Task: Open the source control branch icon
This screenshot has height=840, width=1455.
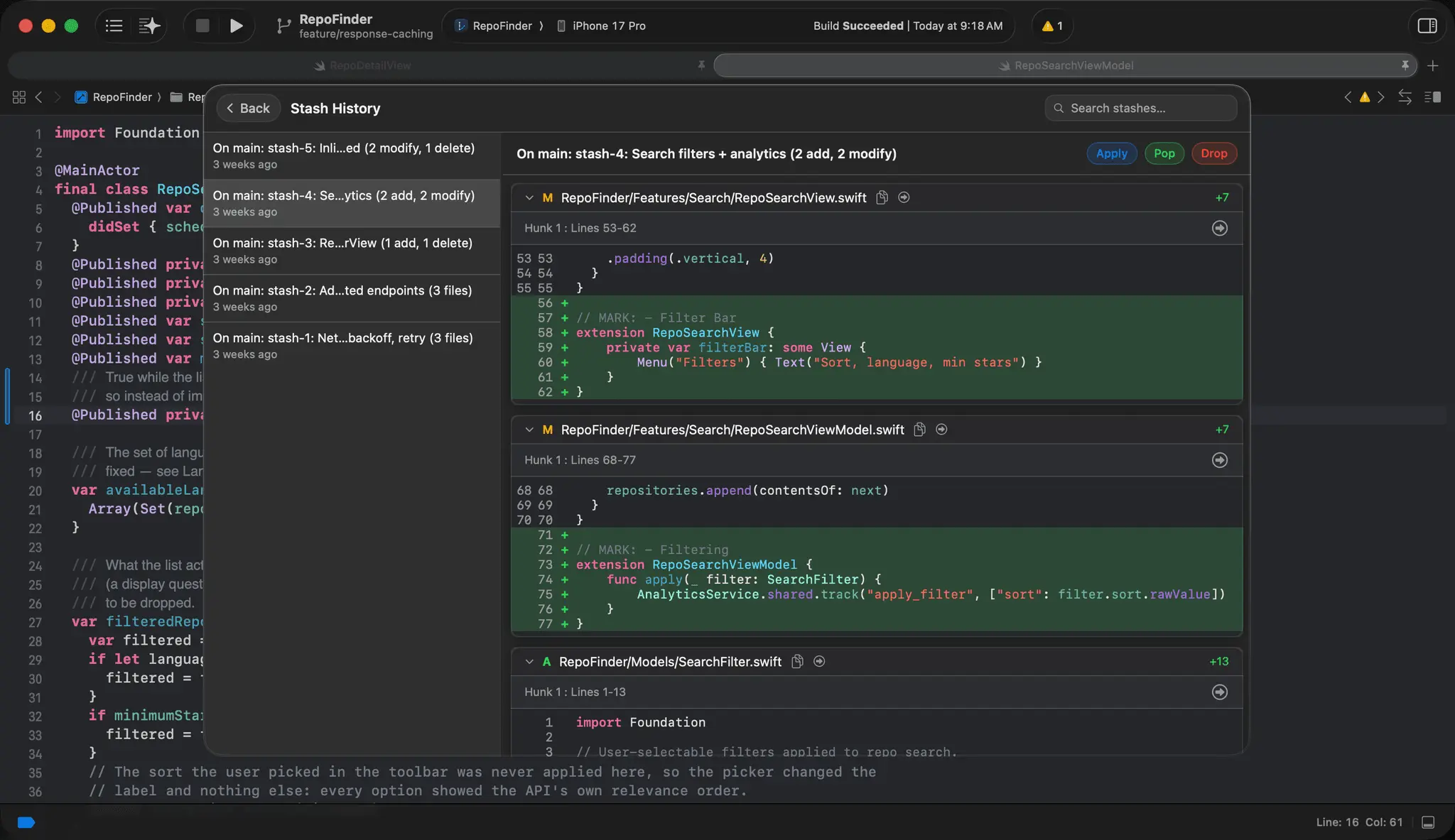Action: point(283,26)
